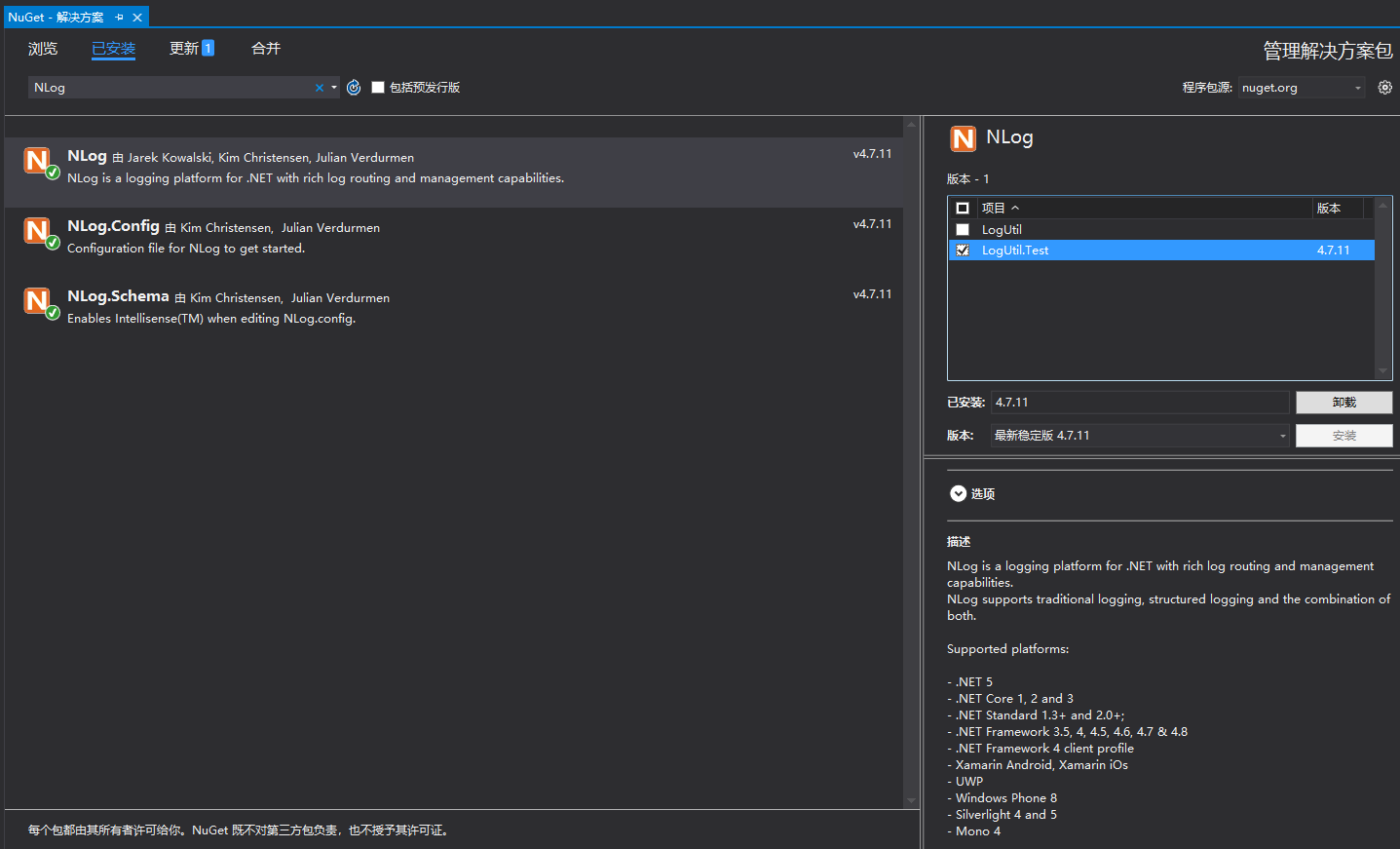1400x849 pixels.
Task: Click the NLog package icon in results list
Action: click(x=38, y=161)
